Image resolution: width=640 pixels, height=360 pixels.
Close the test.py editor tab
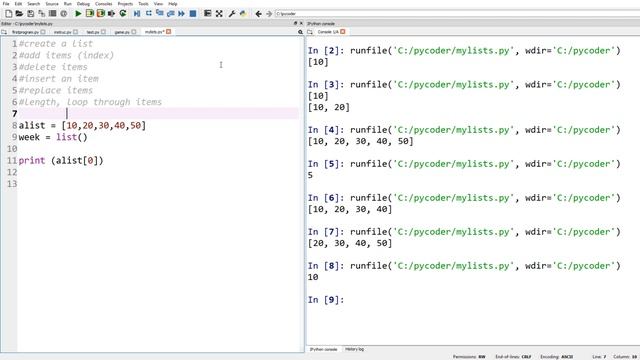(103, 32)
